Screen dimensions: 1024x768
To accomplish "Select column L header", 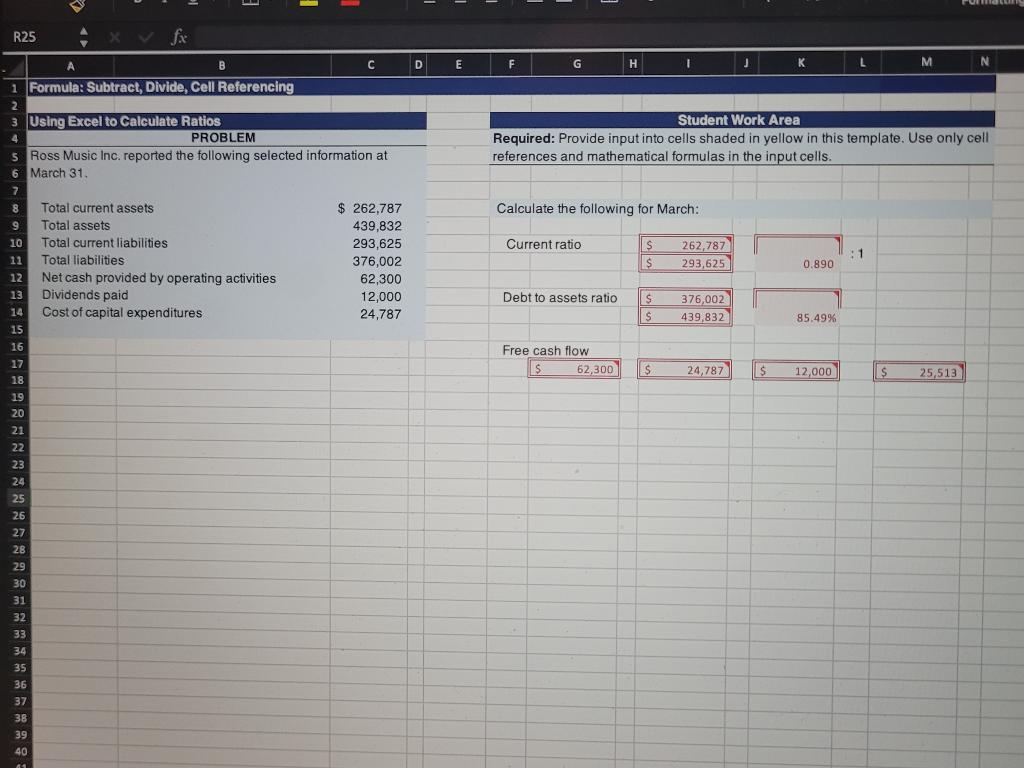I will pyautogui.click(x=862, y=63).
